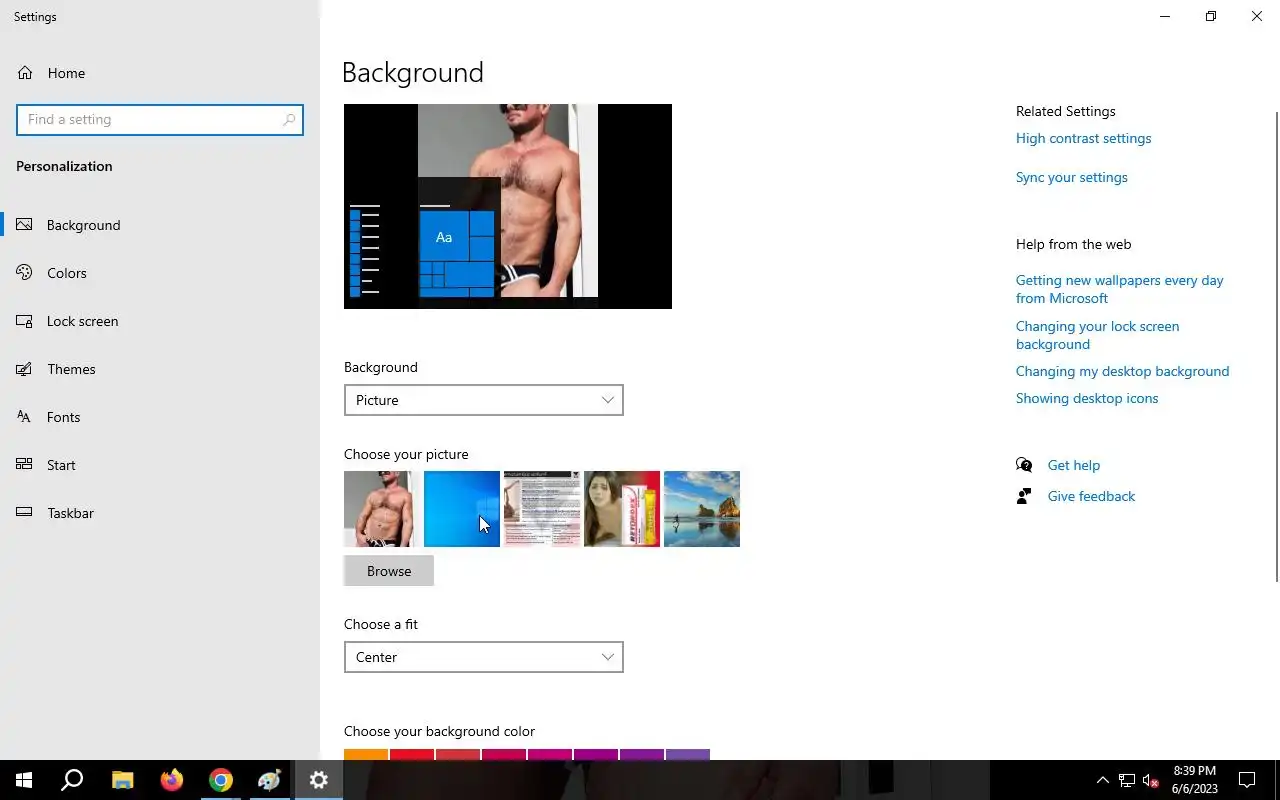
Task: Click the Themes brush icon
Action: tap(25, 369)
